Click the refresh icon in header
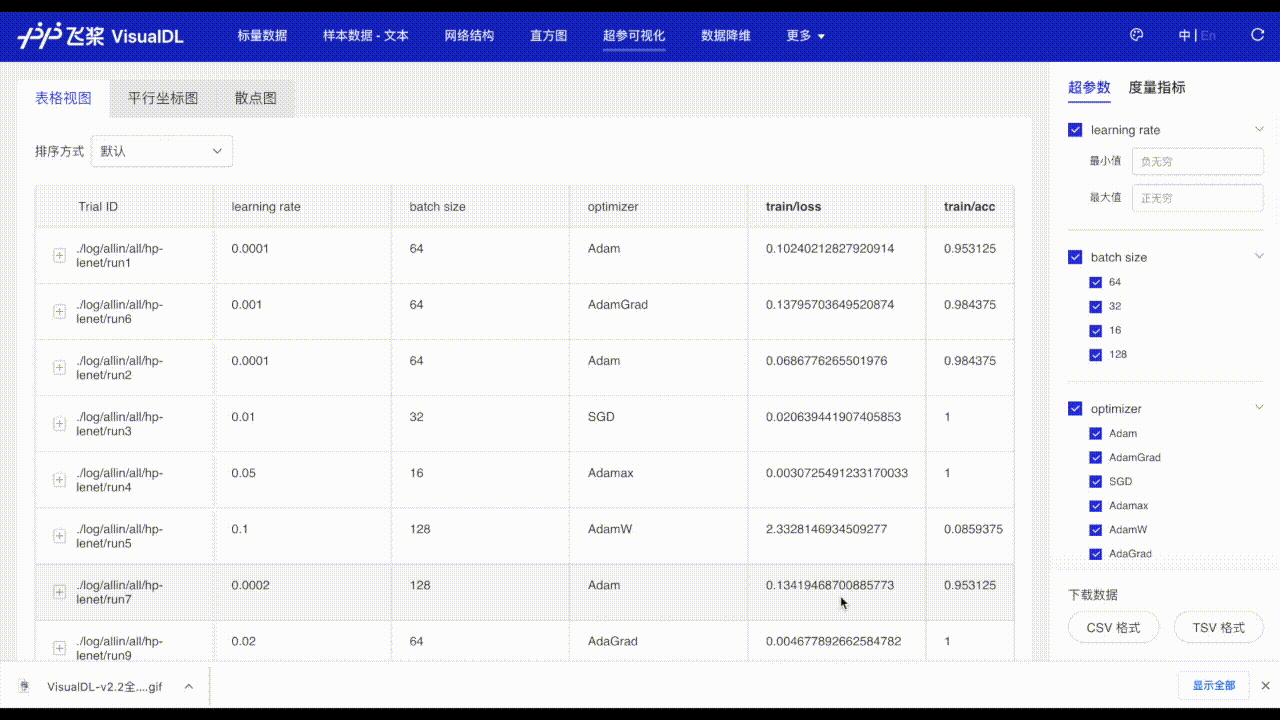Image resolution: width=1280 pixels, height=720 pixels. (x=1258, y=35)
